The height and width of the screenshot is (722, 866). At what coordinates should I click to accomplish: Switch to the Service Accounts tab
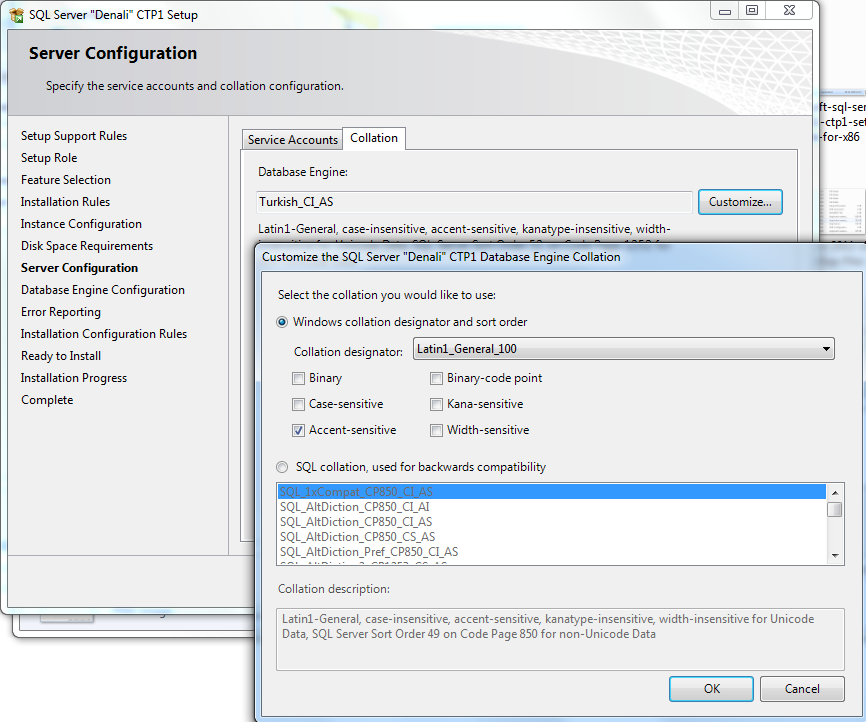point(292,140)
